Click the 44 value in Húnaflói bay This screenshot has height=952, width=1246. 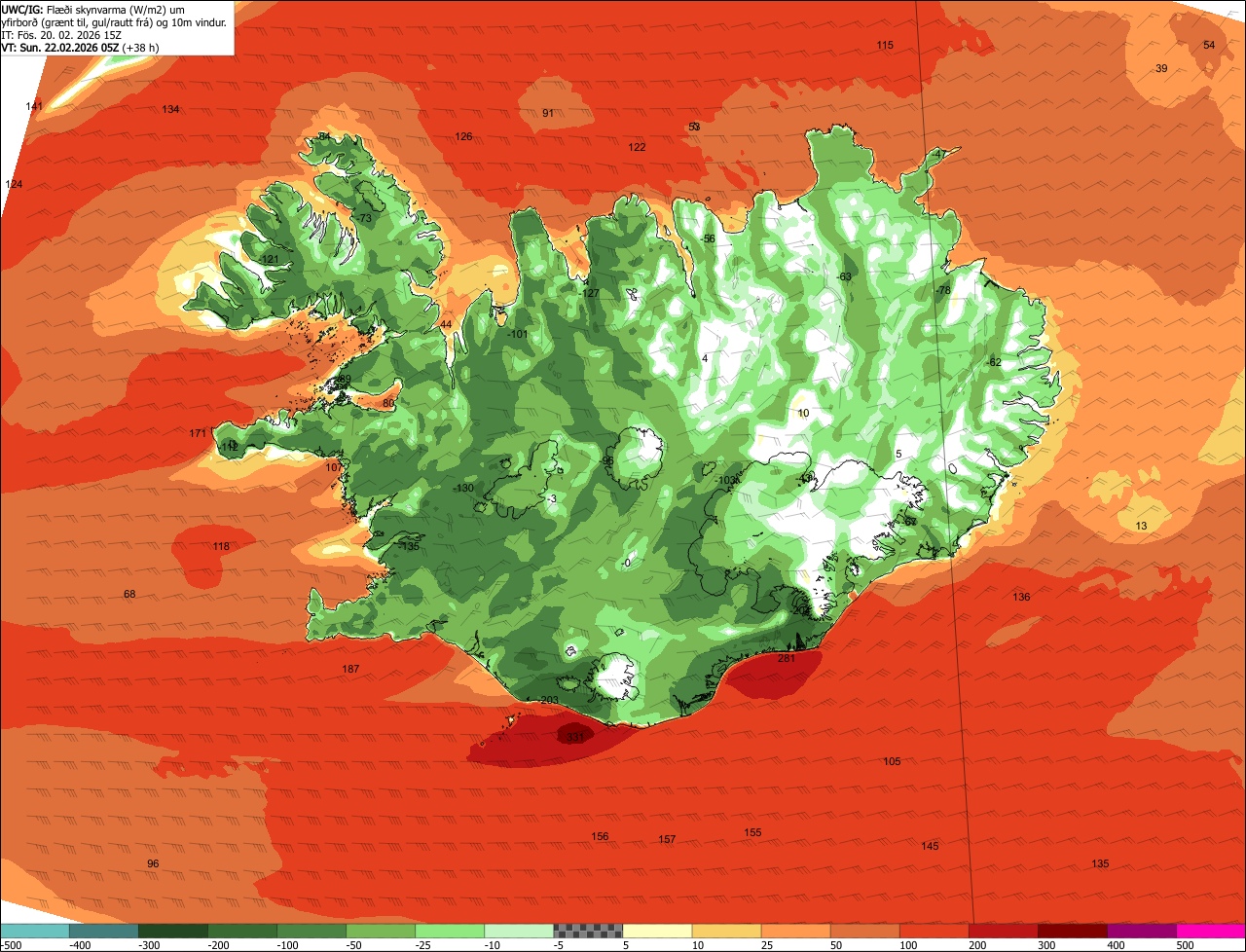click(x=446, y=324)
